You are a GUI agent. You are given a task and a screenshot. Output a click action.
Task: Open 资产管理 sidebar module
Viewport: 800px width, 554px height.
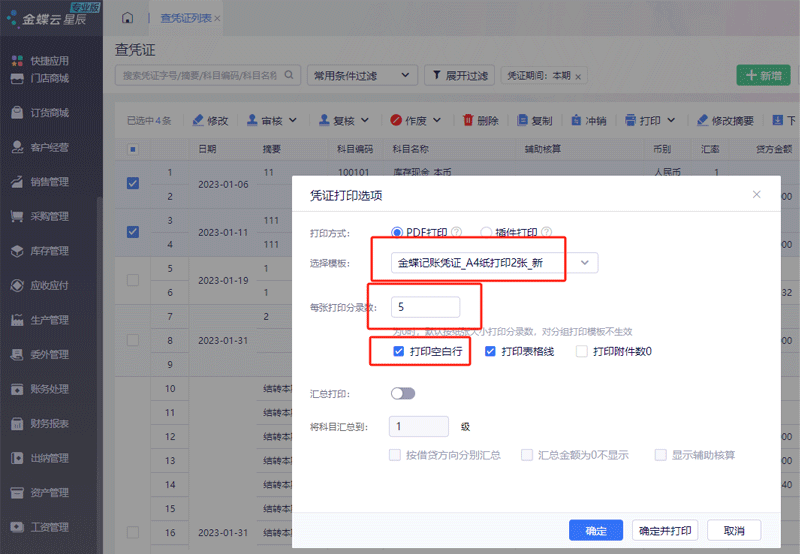click(40, 493)
